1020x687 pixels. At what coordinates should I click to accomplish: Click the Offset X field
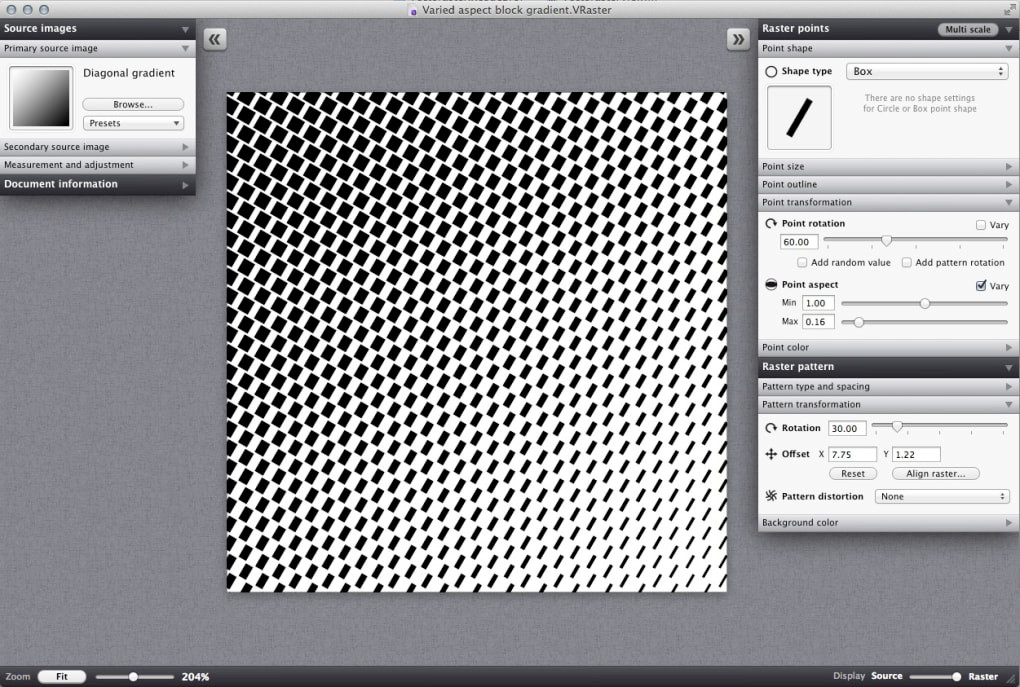click(x=852, y=455)
